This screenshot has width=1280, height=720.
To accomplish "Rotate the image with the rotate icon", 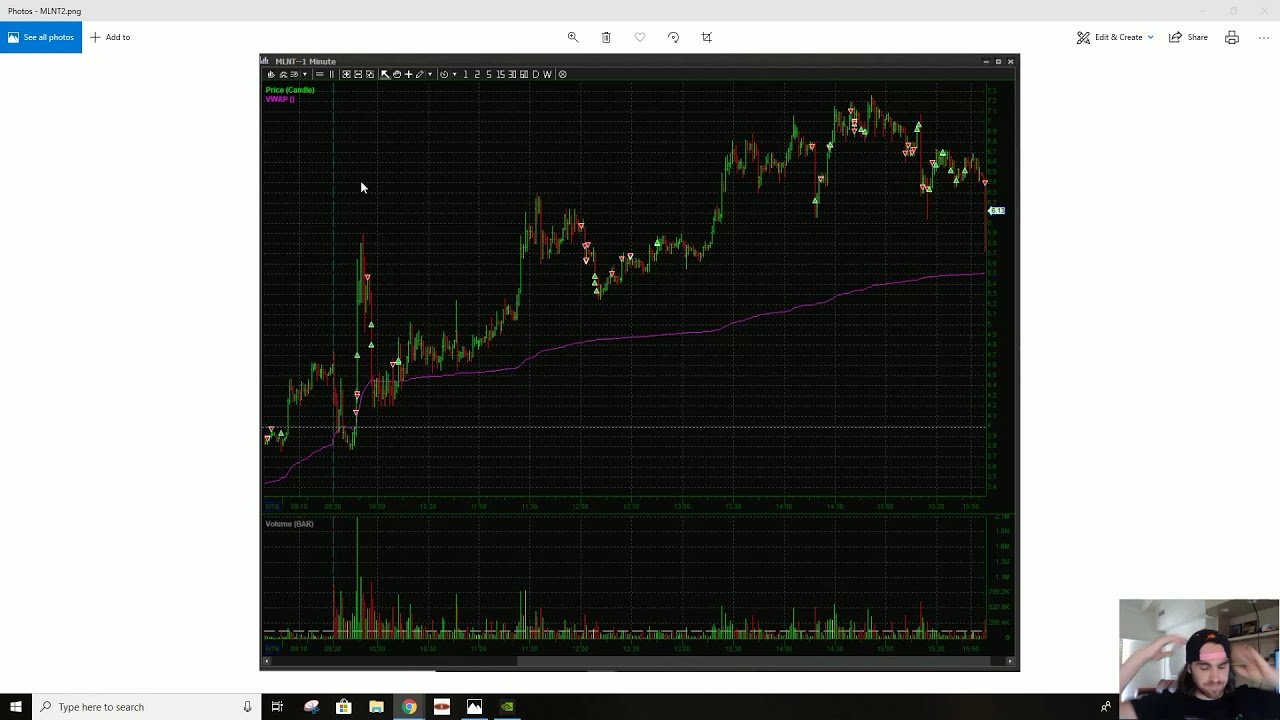I will 673,37.
